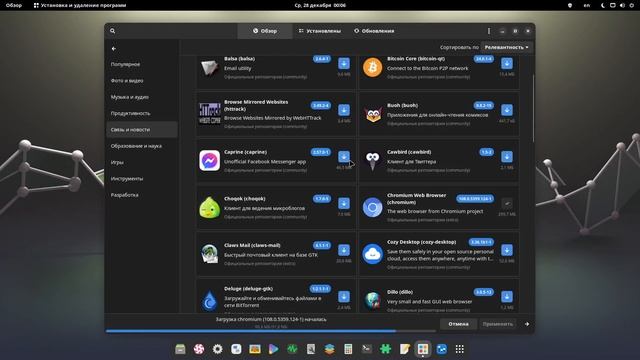Download the Buoh comics reader
640x360 pixels.
pos(507,110)
